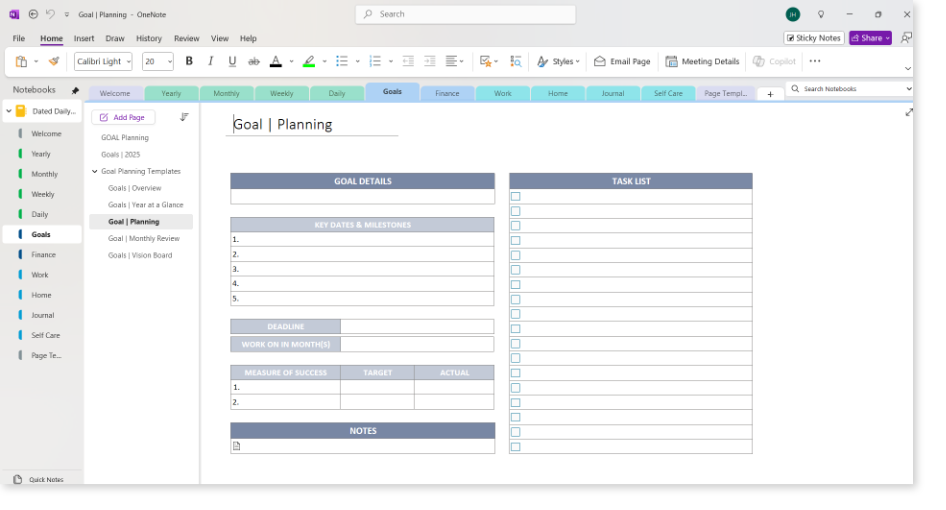Open paragraph alignment options
This screenshot has height=510, width=946.
tap(454, 61)
